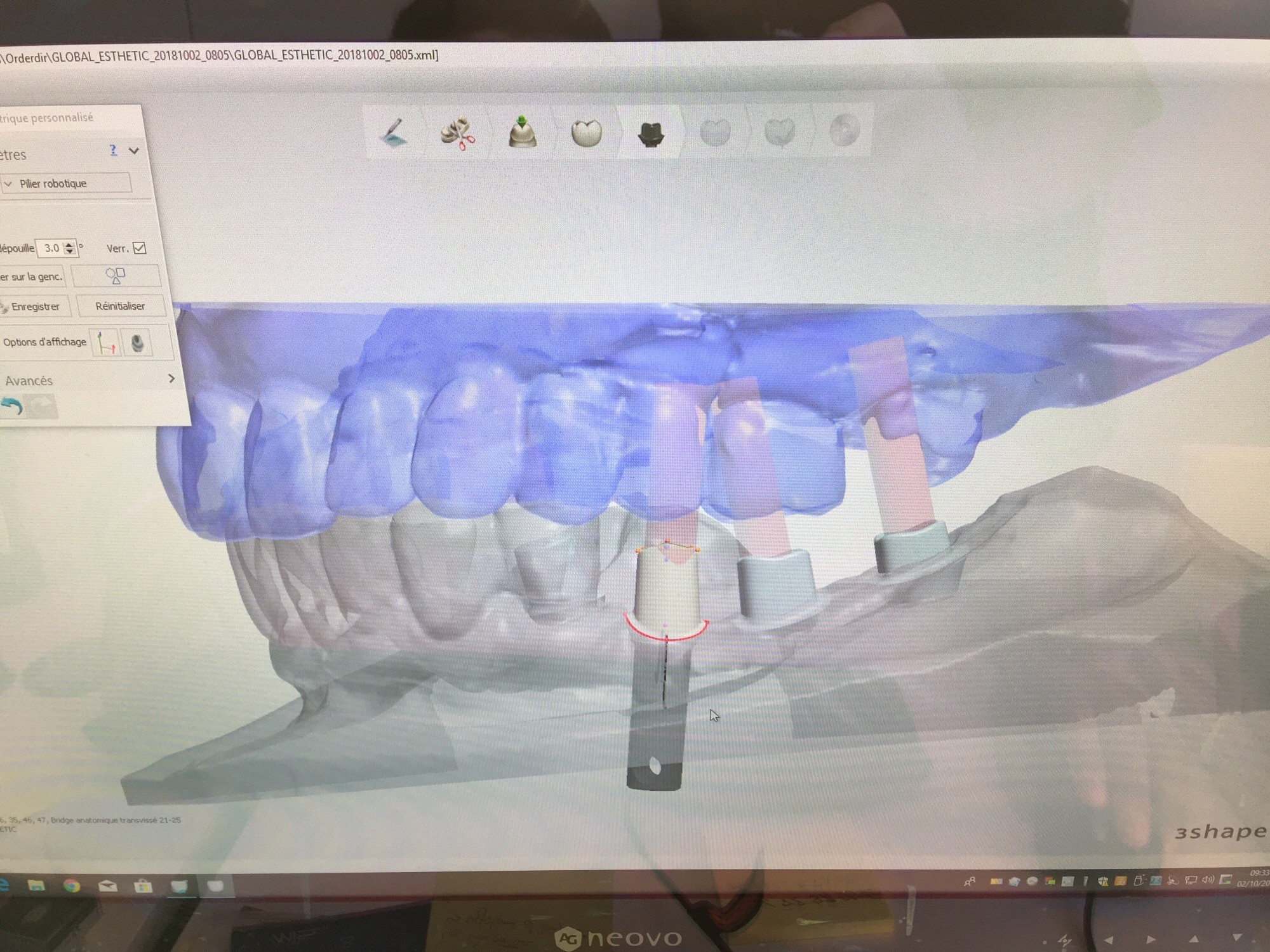The height and width of the screenshot is (952, 1270).
Task: Click the Enregistrer button
Action: pos(35,307)
